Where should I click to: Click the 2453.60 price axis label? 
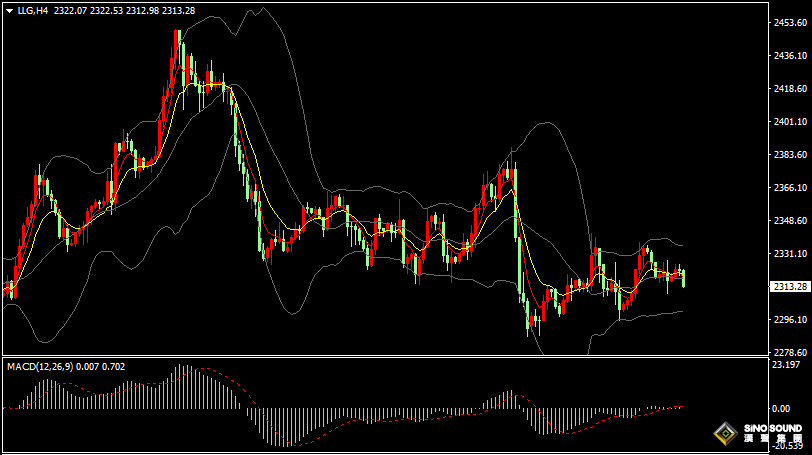[789, 22]
